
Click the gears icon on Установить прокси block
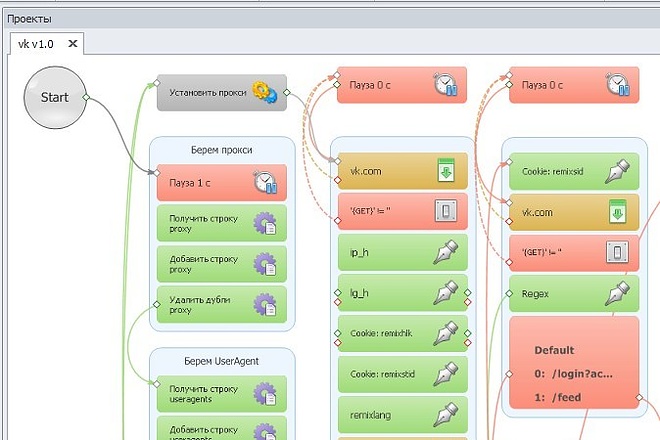pos(265,92)
